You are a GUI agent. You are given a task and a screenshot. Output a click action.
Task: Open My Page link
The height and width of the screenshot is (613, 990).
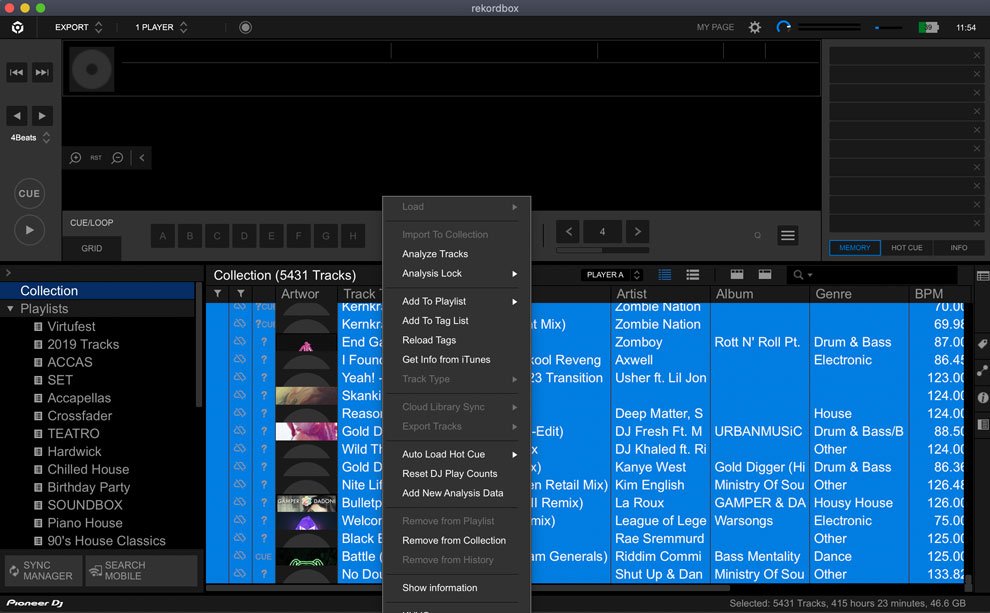(x=714, y=27)
